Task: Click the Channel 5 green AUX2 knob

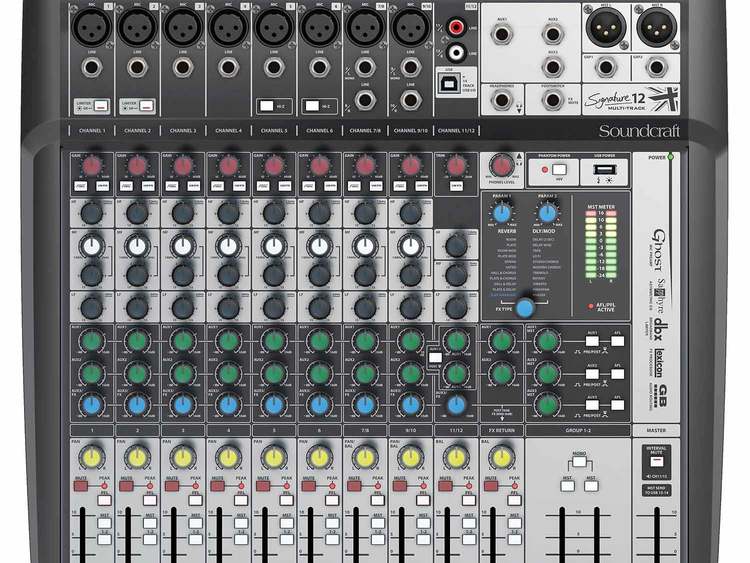Action: click(x=274, y=373)
